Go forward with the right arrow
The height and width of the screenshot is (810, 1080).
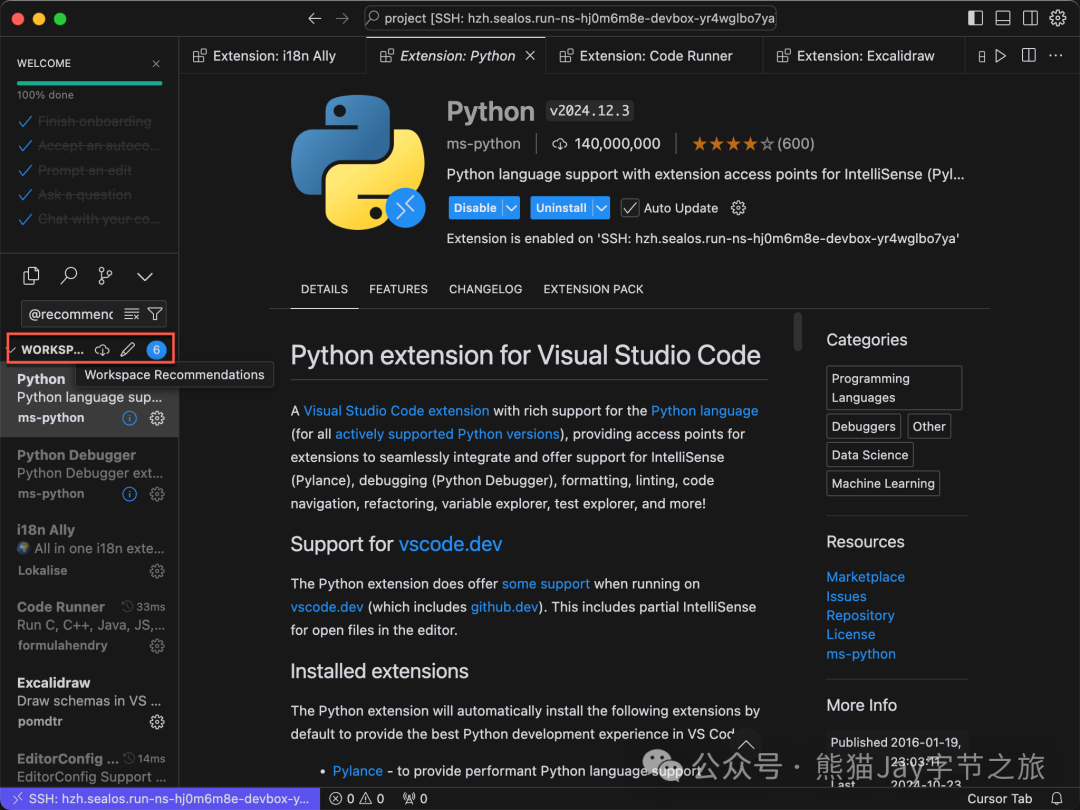342,19
